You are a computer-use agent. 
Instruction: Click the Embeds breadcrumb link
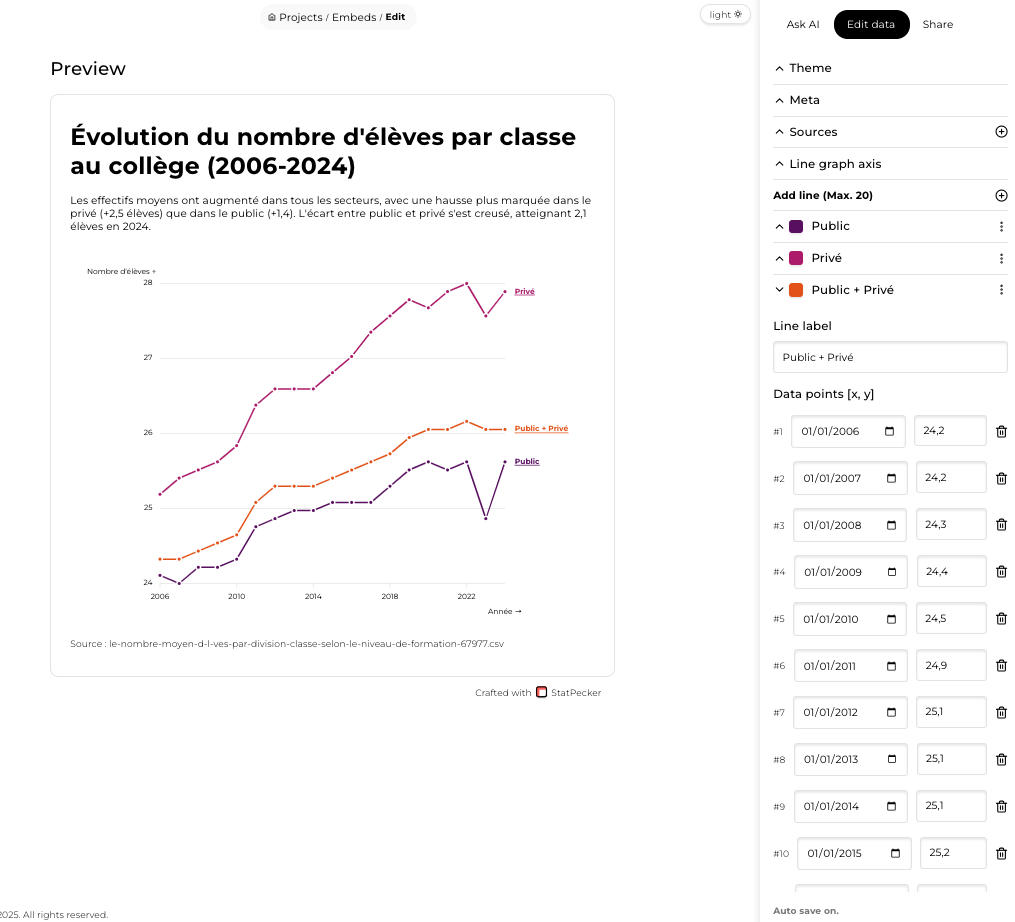354,17
